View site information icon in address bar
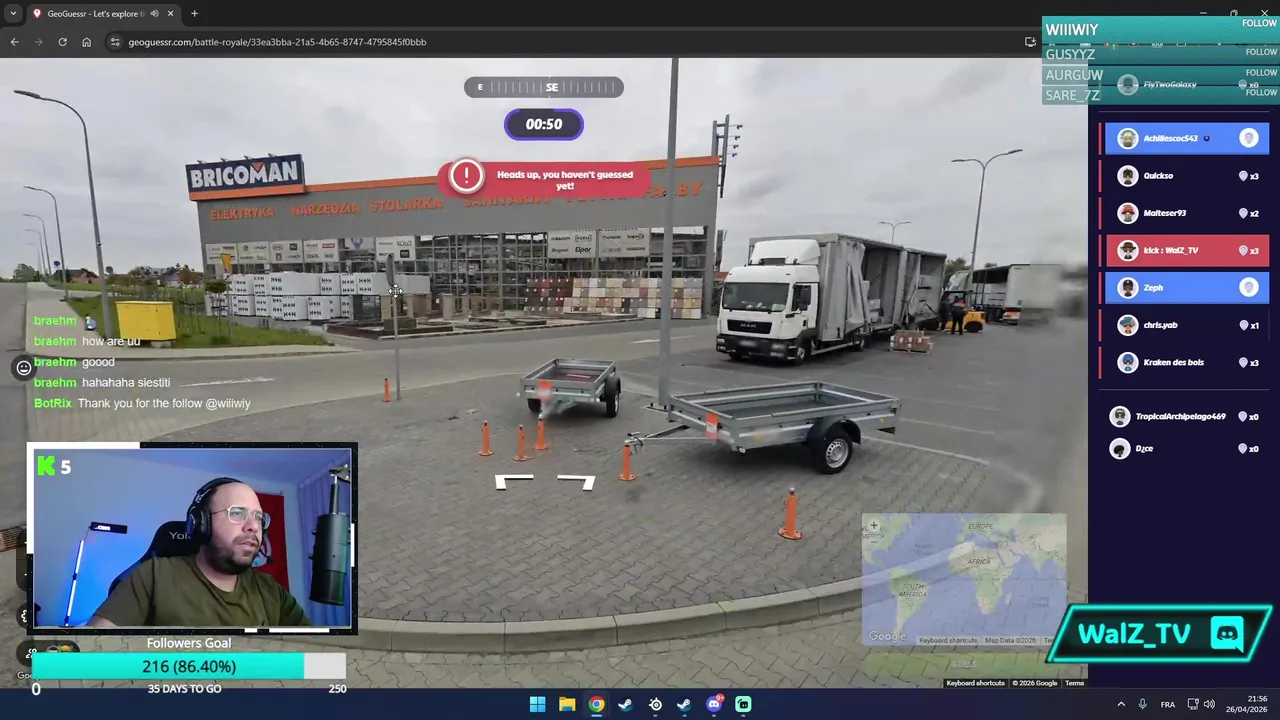 [x=115, y=42]
